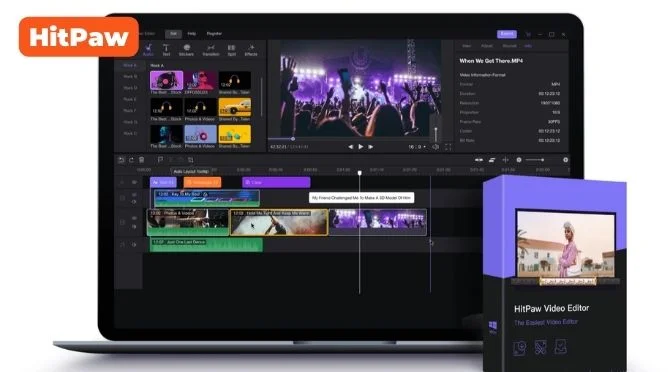Select the blue neon figure thumbnail
The image size is (670, 372).
166,135
